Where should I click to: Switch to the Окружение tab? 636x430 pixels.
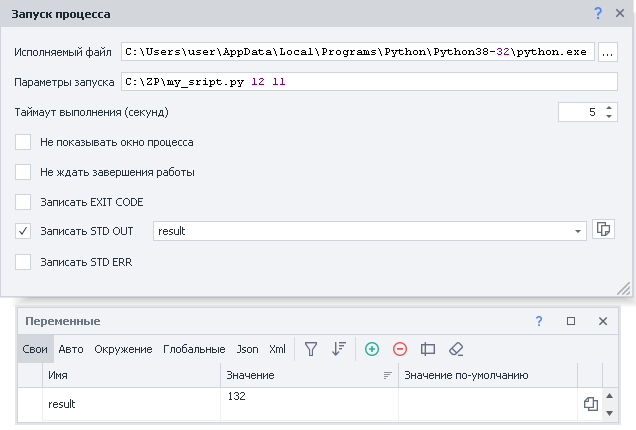(123, 349)
